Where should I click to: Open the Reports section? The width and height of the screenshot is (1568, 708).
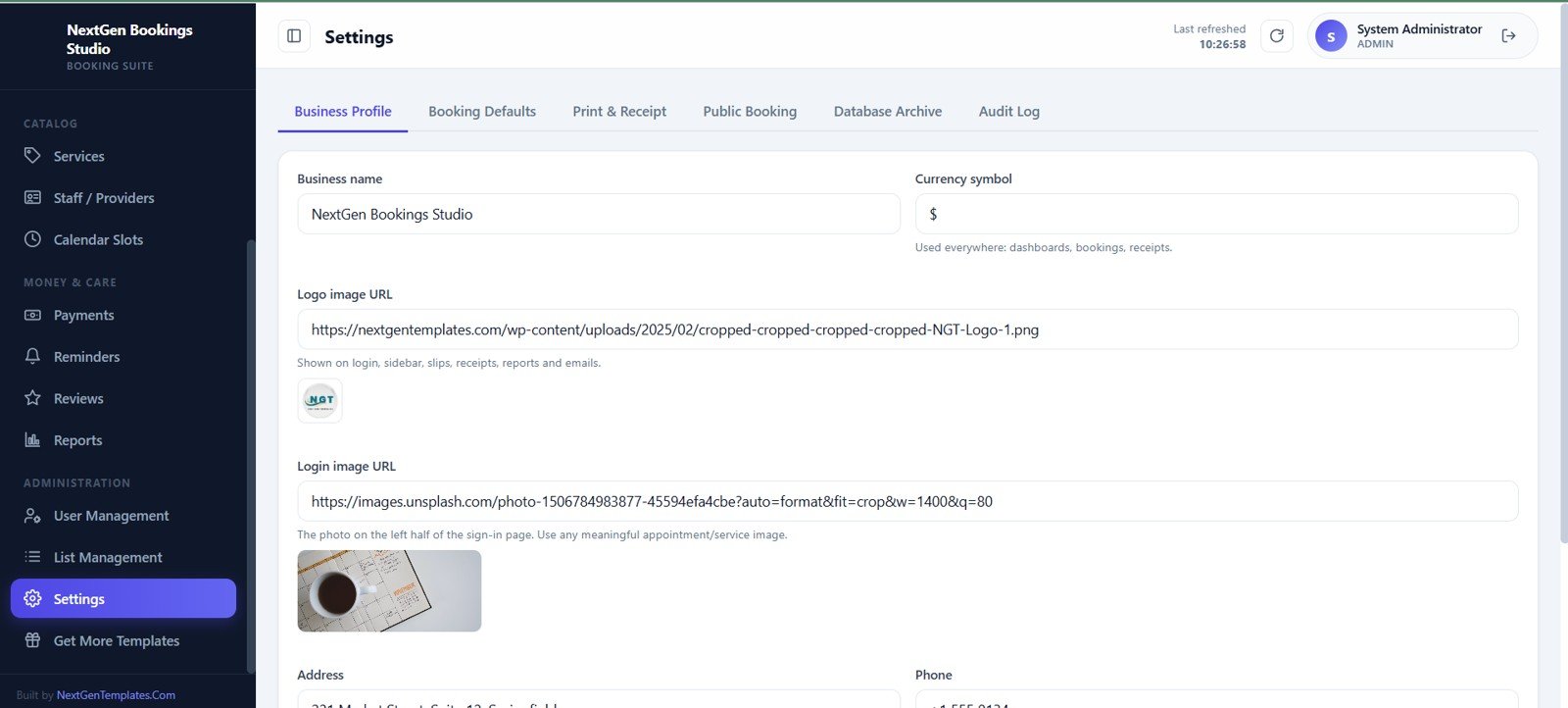click(123, 440)
